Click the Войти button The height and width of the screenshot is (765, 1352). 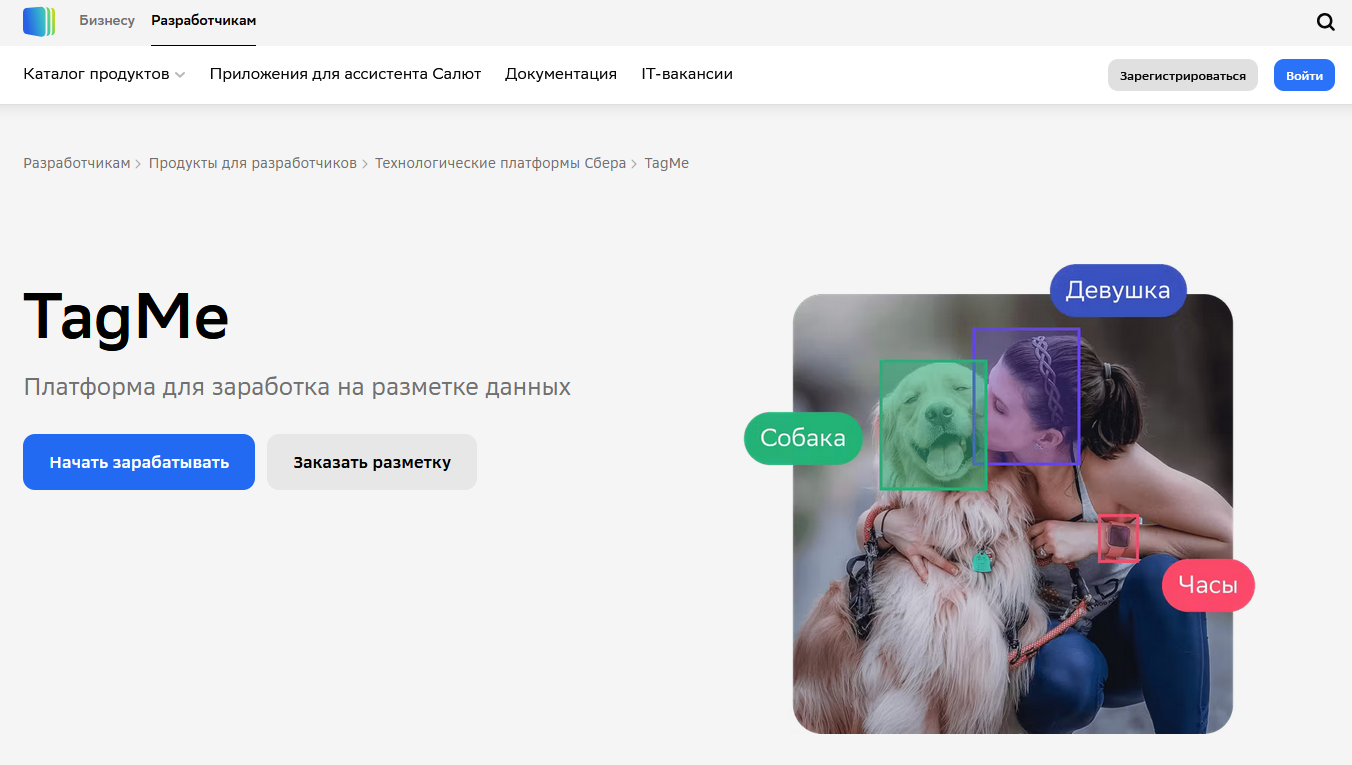point(1303,75)
